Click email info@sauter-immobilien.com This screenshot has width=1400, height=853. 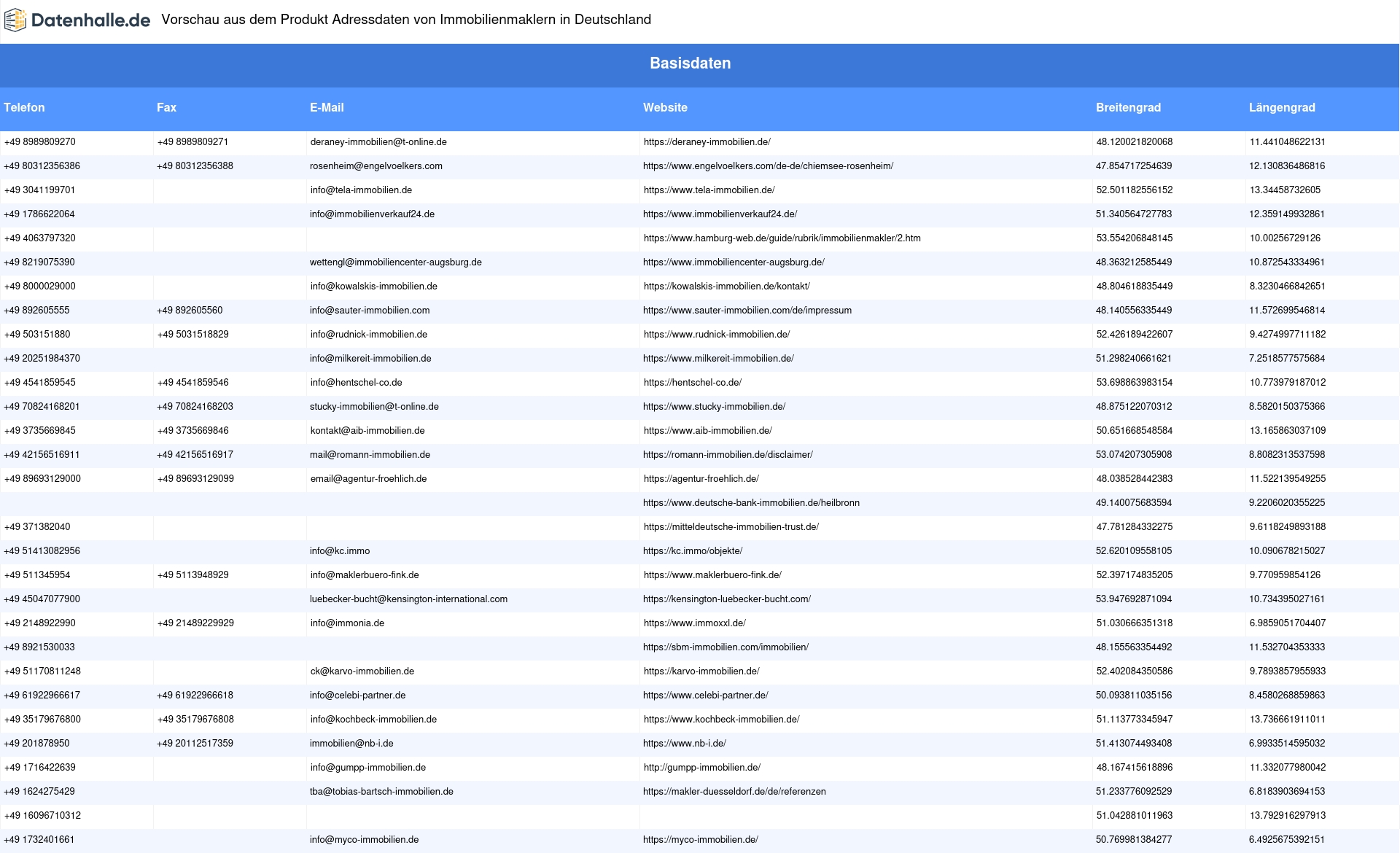[370, 311]
